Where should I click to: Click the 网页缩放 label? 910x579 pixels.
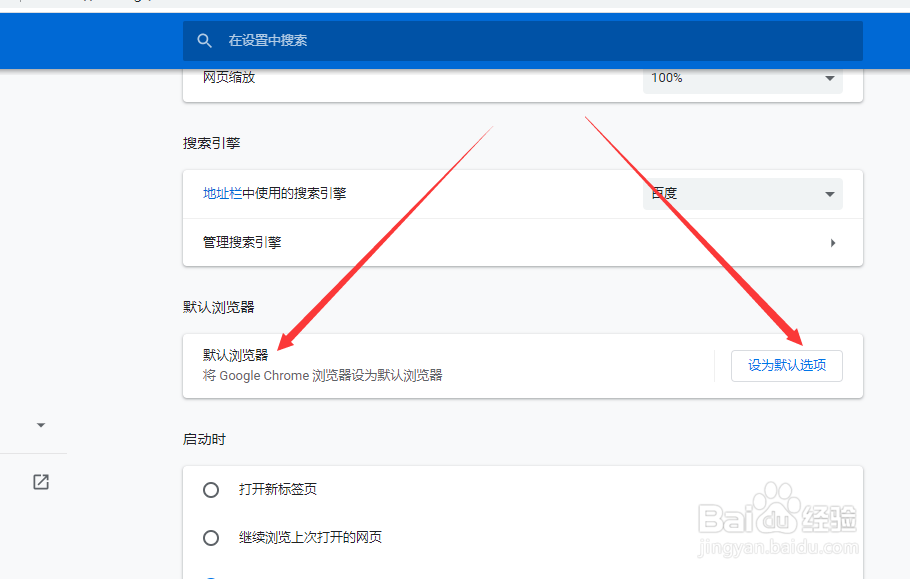(229, 77)
